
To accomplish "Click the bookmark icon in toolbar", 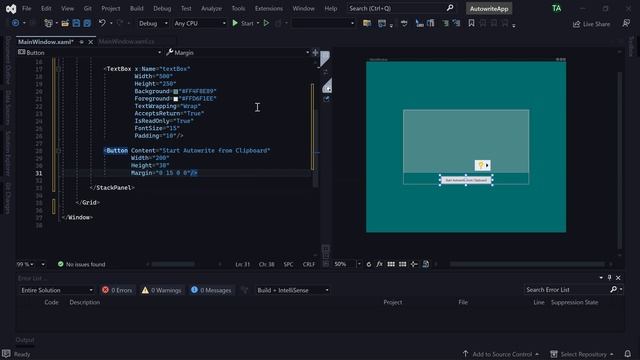I will 471,23.
